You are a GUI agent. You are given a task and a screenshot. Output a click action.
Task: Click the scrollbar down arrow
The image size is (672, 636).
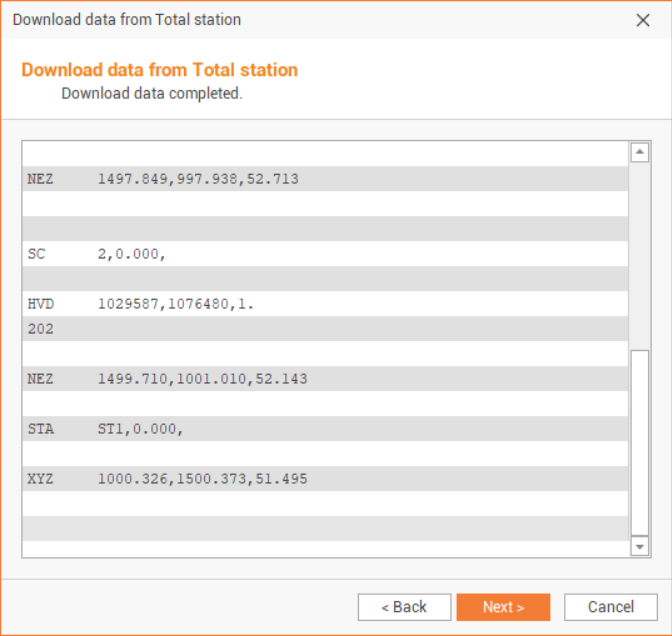click(x=640, y=547)
